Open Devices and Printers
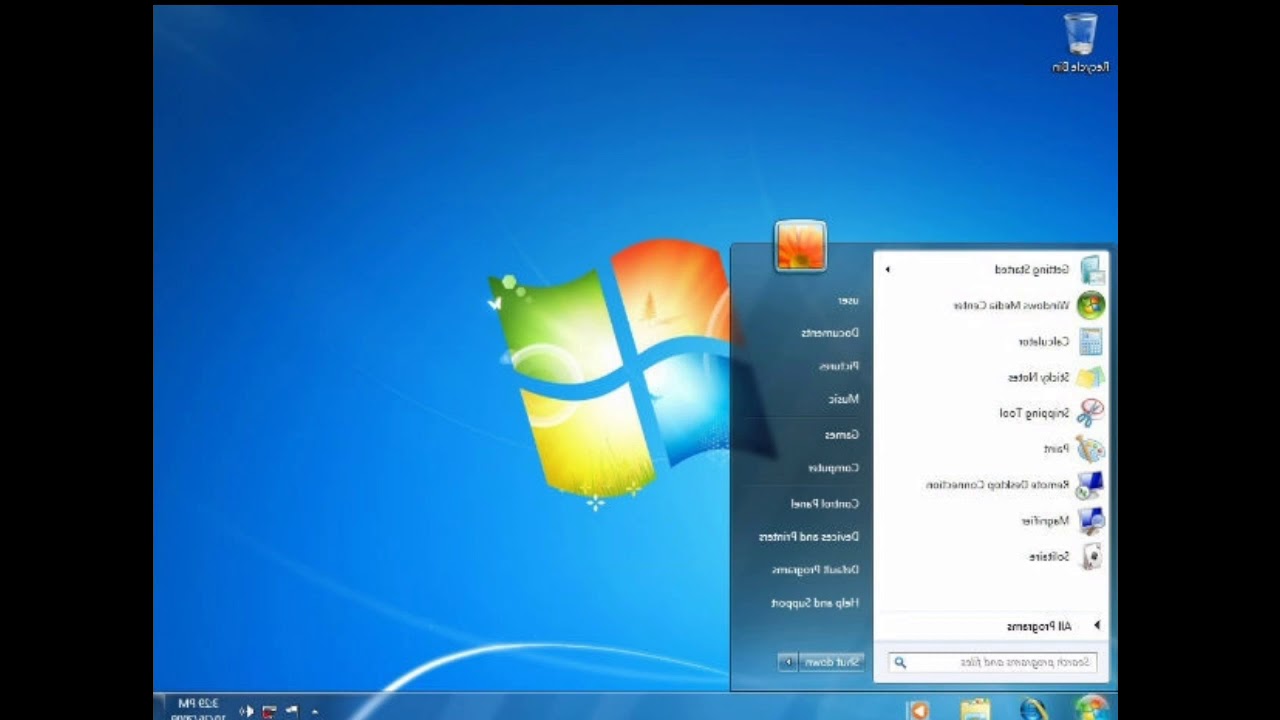This screenshot has height=720, width=1280. (x=809, y=537)
